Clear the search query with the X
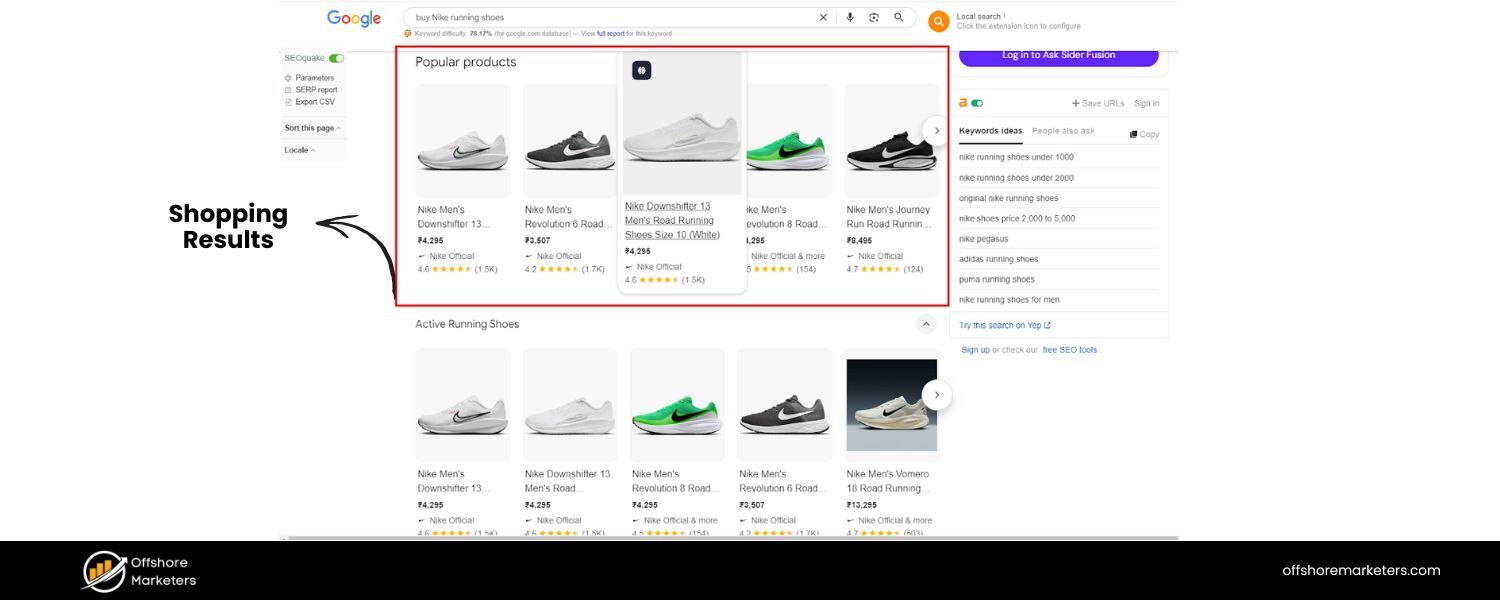Viewport: 1500px width, 600px height. pos(823,17)
